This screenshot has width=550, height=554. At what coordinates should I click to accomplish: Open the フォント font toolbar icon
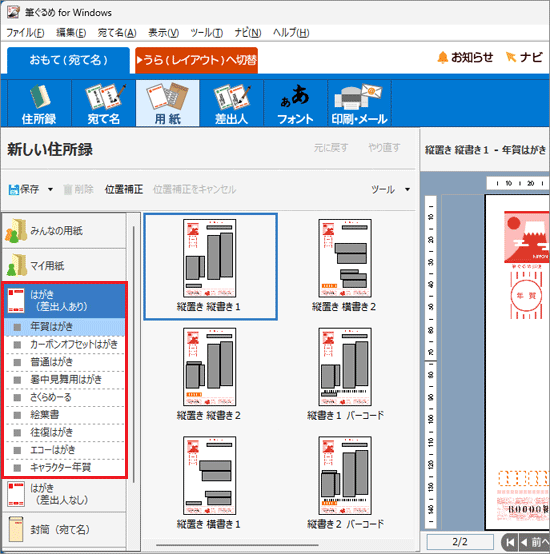pyautogui.click(x=295, y=103)
